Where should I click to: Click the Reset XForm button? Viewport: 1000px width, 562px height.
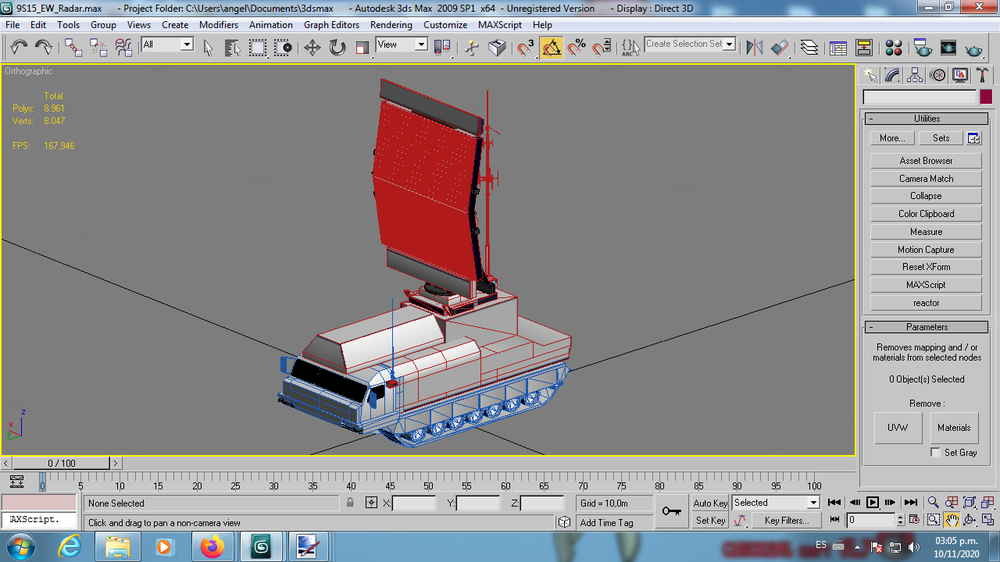(x=925, y=267)
